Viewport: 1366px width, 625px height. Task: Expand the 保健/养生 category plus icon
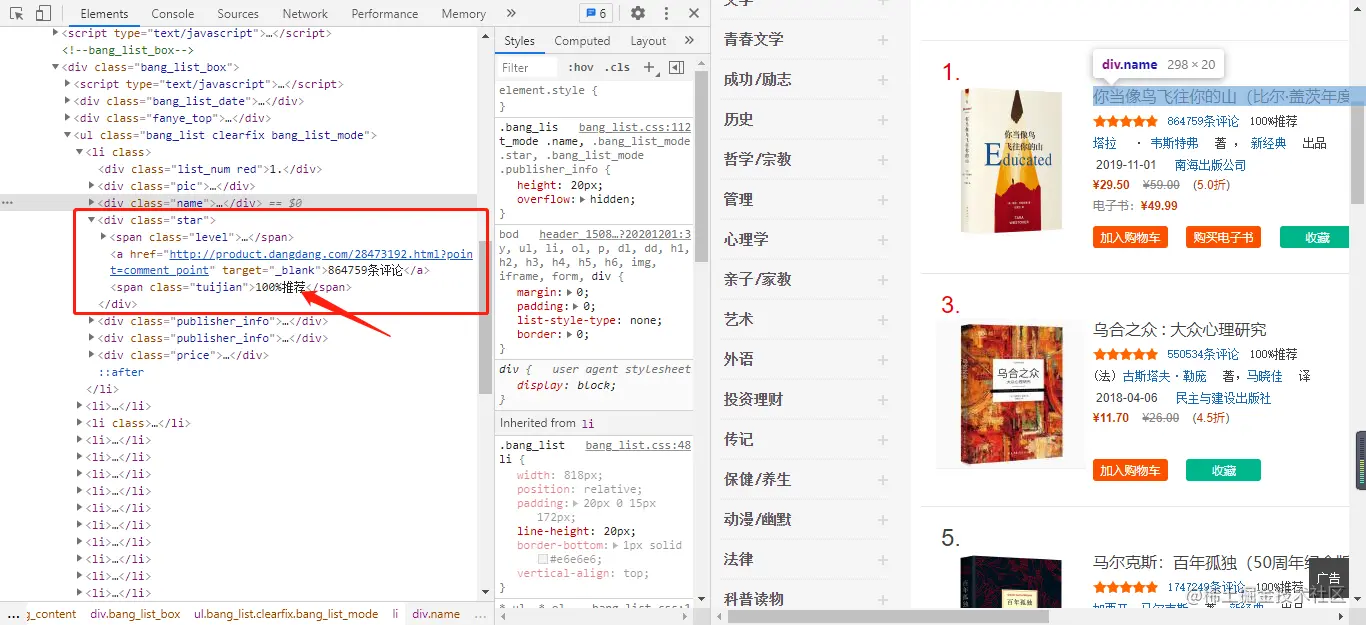coord(883,480)
